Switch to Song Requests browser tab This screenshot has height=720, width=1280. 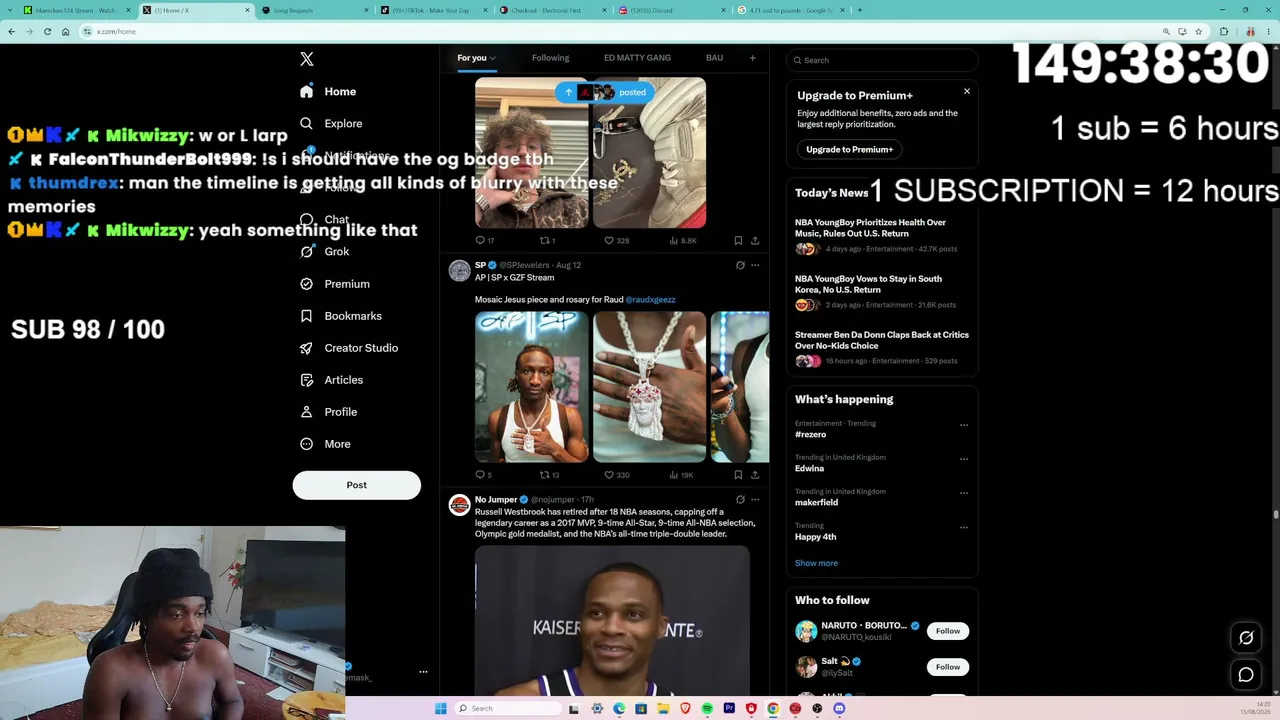pos(314,10)
